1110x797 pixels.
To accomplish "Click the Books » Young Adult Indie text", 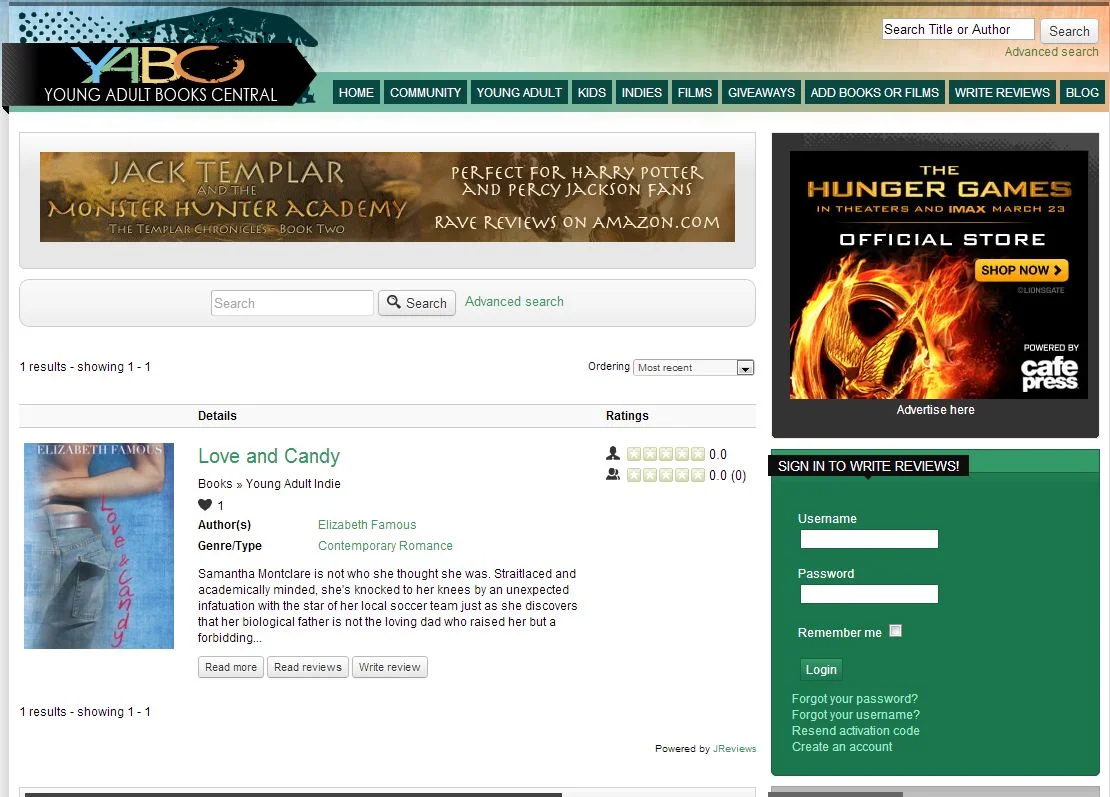I will (x=269, y=483).
